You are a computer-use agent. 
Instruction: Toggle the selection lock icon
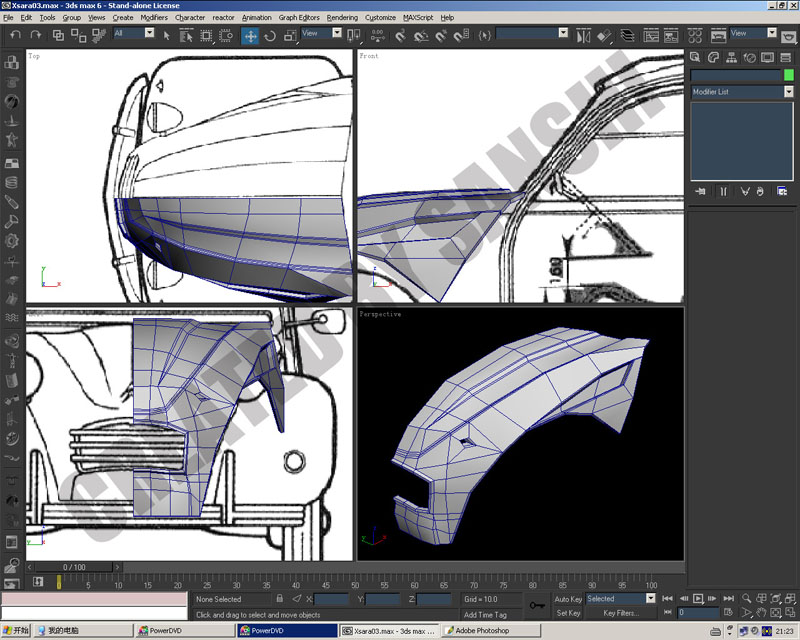point(279,599)
